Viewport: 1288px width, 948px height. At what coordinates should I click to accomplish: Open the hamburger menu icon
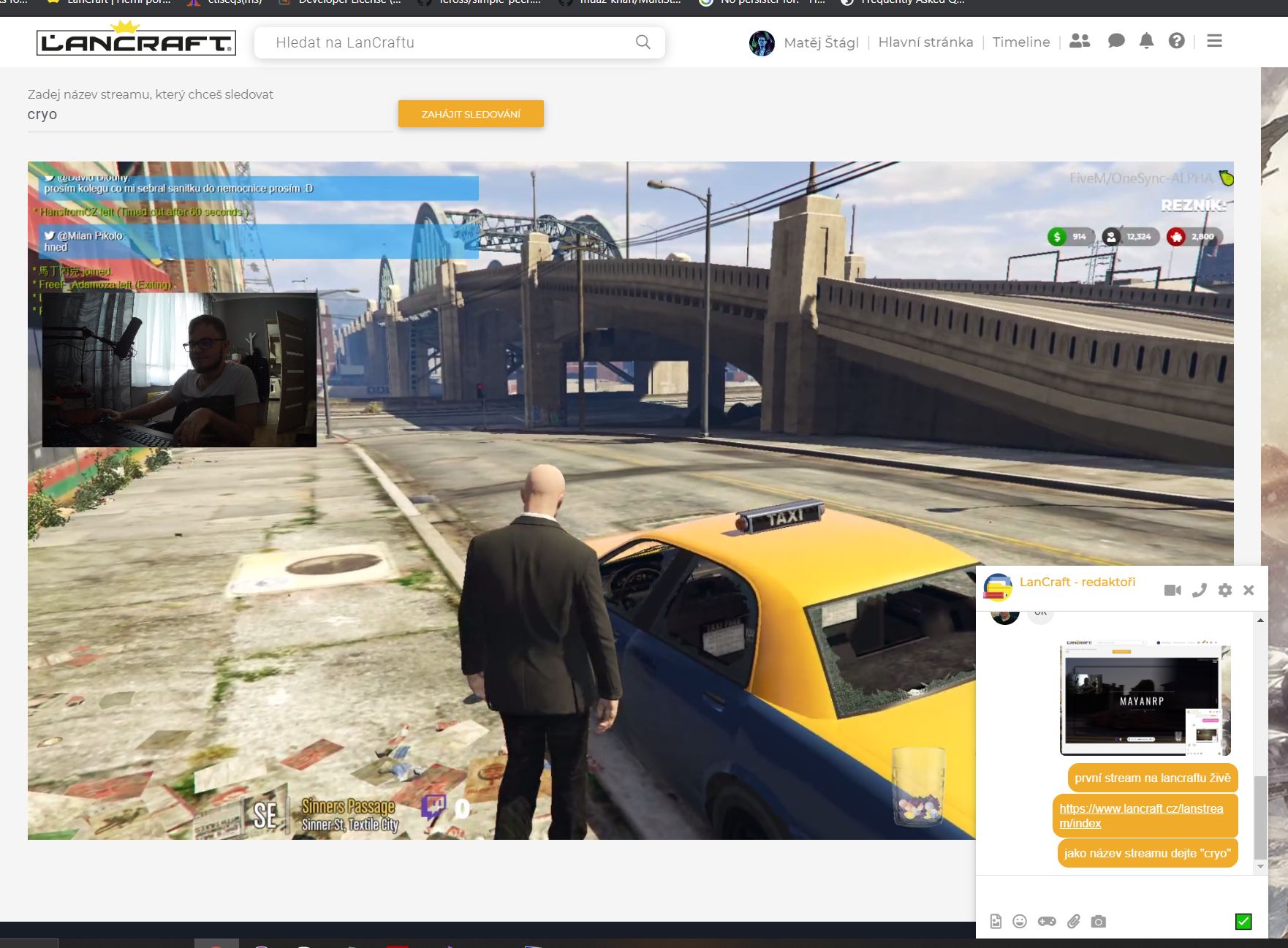click(x=1214, y=41)
